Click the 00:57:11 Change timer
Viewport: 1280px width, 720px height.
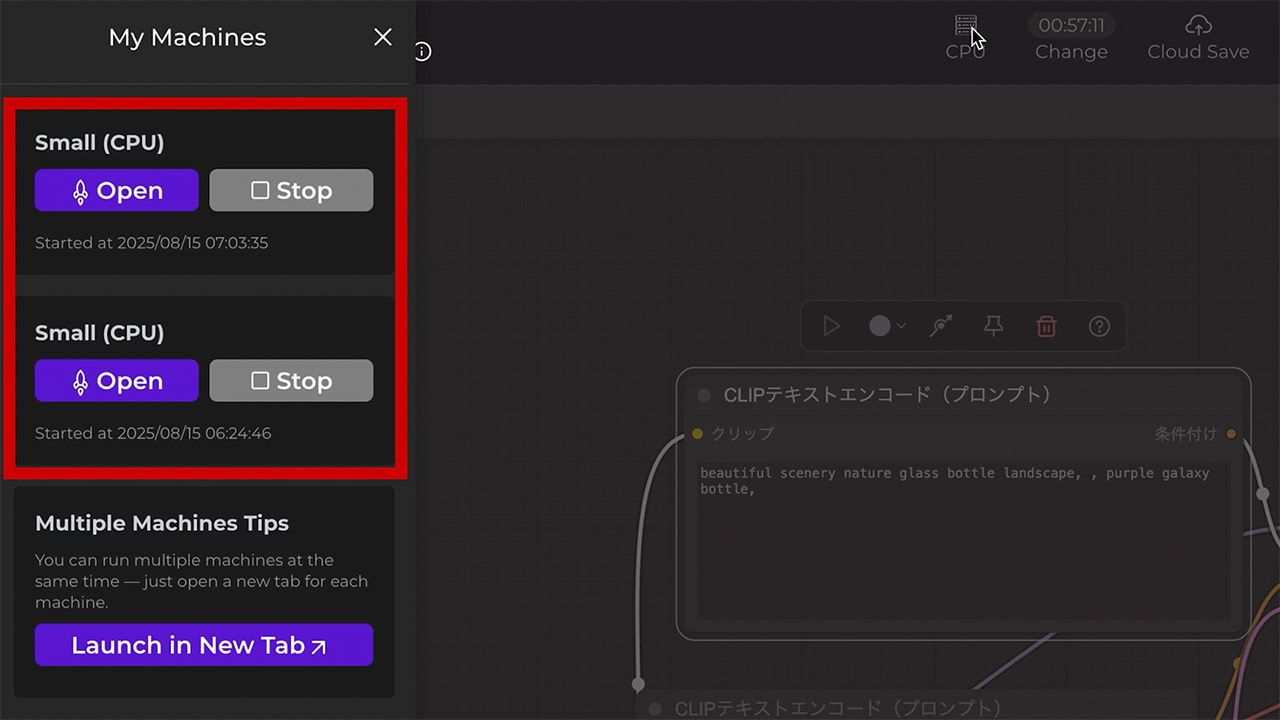click(x=1071, y=38)
